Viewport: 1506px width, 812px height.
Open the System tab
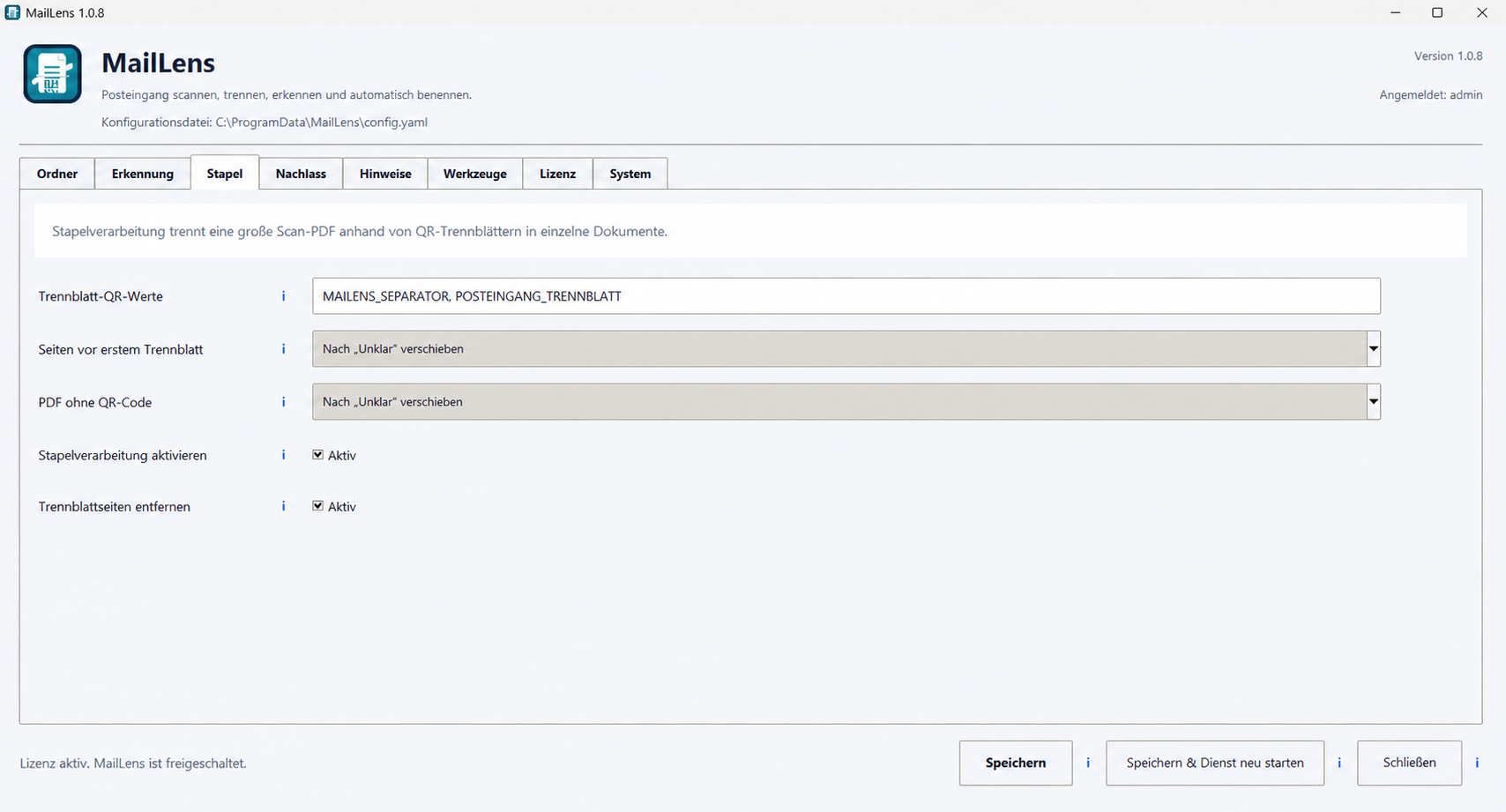point(630,174)
